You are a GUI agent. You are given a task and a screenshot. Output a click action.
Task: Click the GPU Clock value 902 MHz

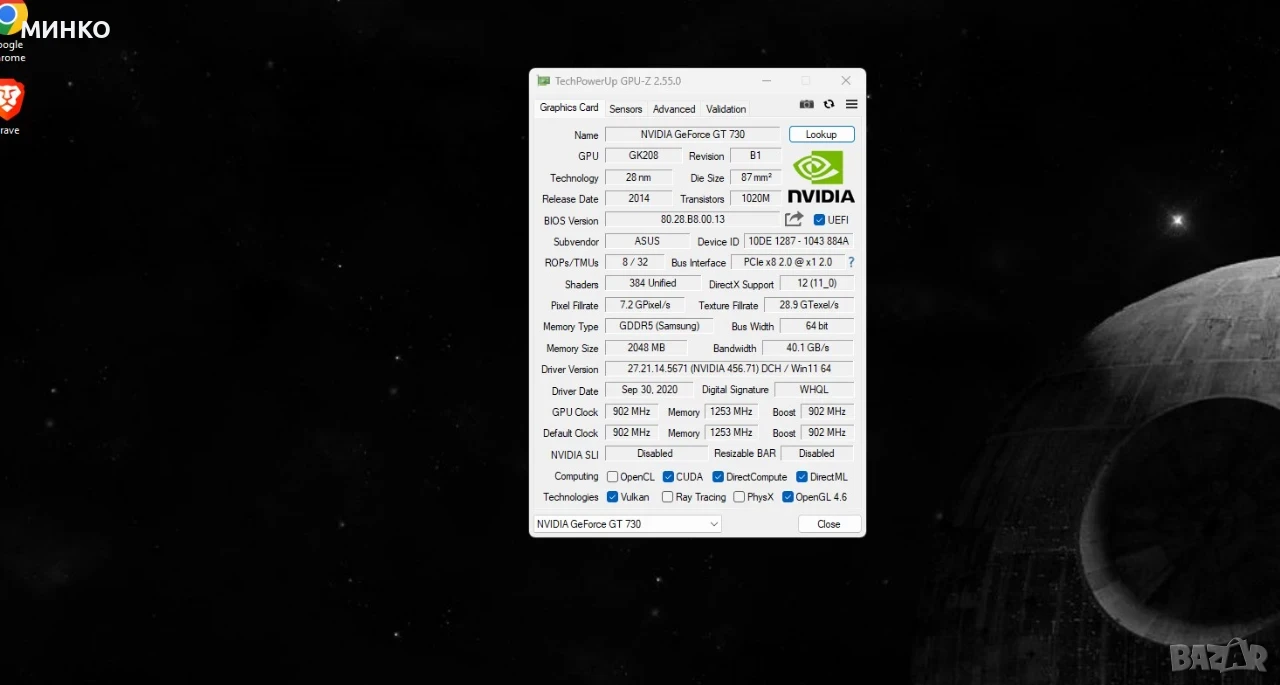pos(631,411)
